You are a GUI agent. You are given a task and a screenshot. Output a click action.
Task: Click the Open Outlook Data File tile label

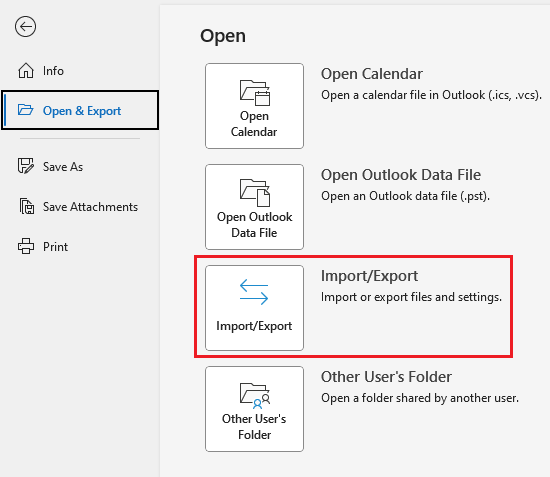coord(254,225)
